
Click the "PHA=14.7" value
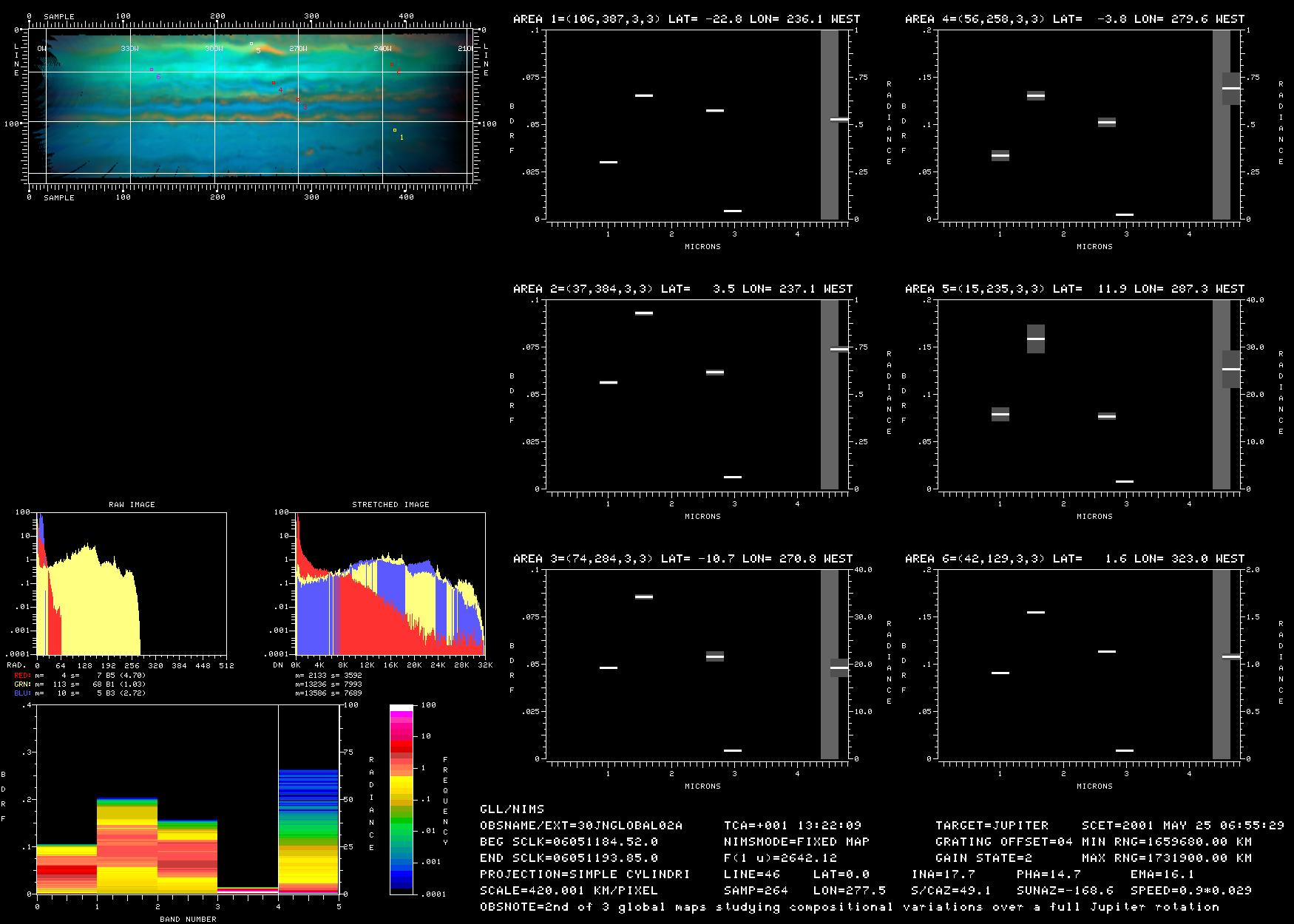click(x=1049, y=874)
